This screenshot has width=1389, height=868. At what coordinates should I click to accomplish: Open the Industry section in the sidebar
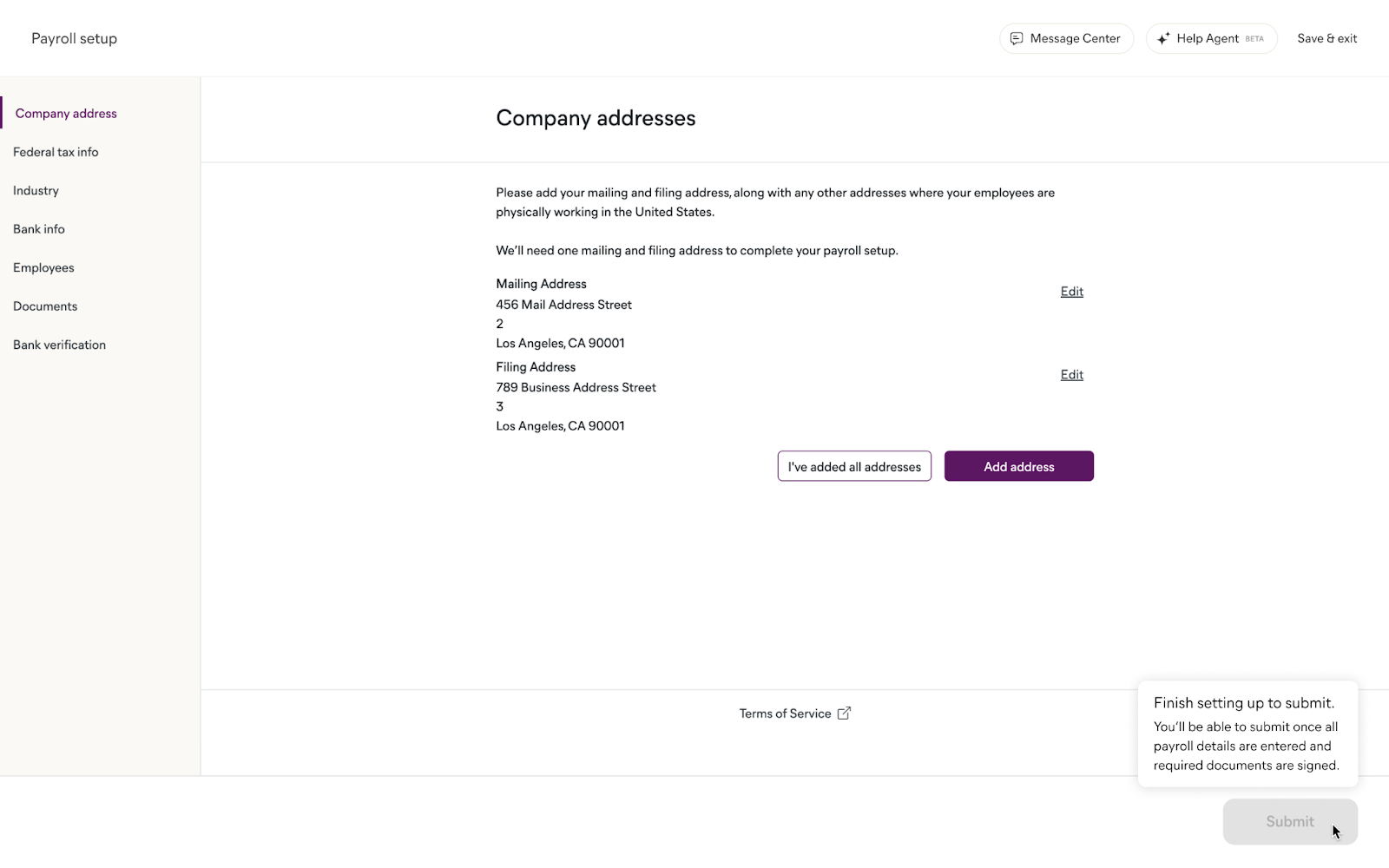(36, 191)
